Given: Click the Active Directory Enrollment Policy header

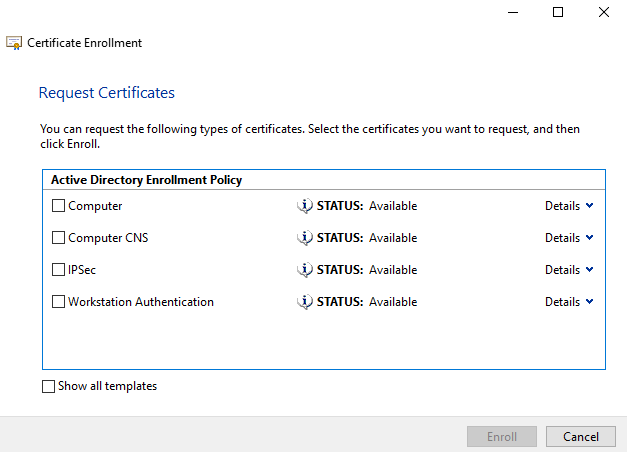Looking at the screenshot, I should tap(145, 181).
